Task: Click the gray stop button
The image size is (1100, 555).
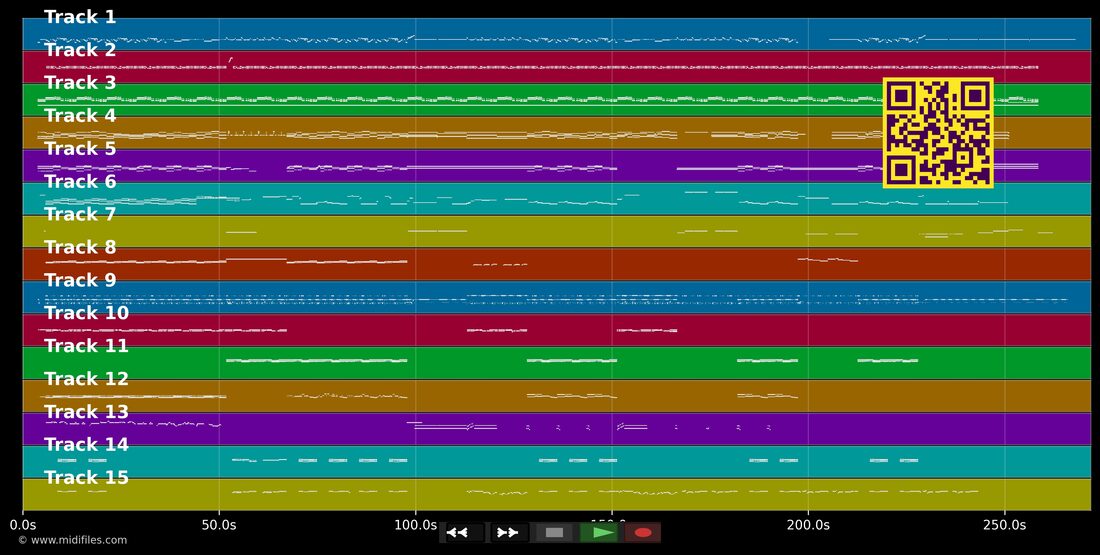Action: 554,533
